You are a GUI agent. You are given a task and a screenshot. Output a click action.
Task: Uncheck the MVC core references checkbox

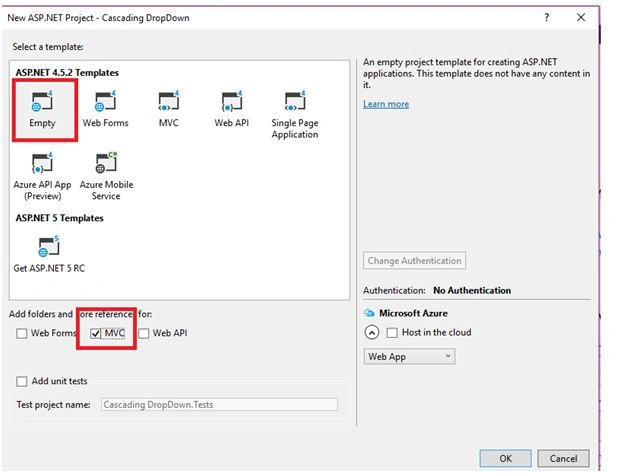tap(95, 333)
